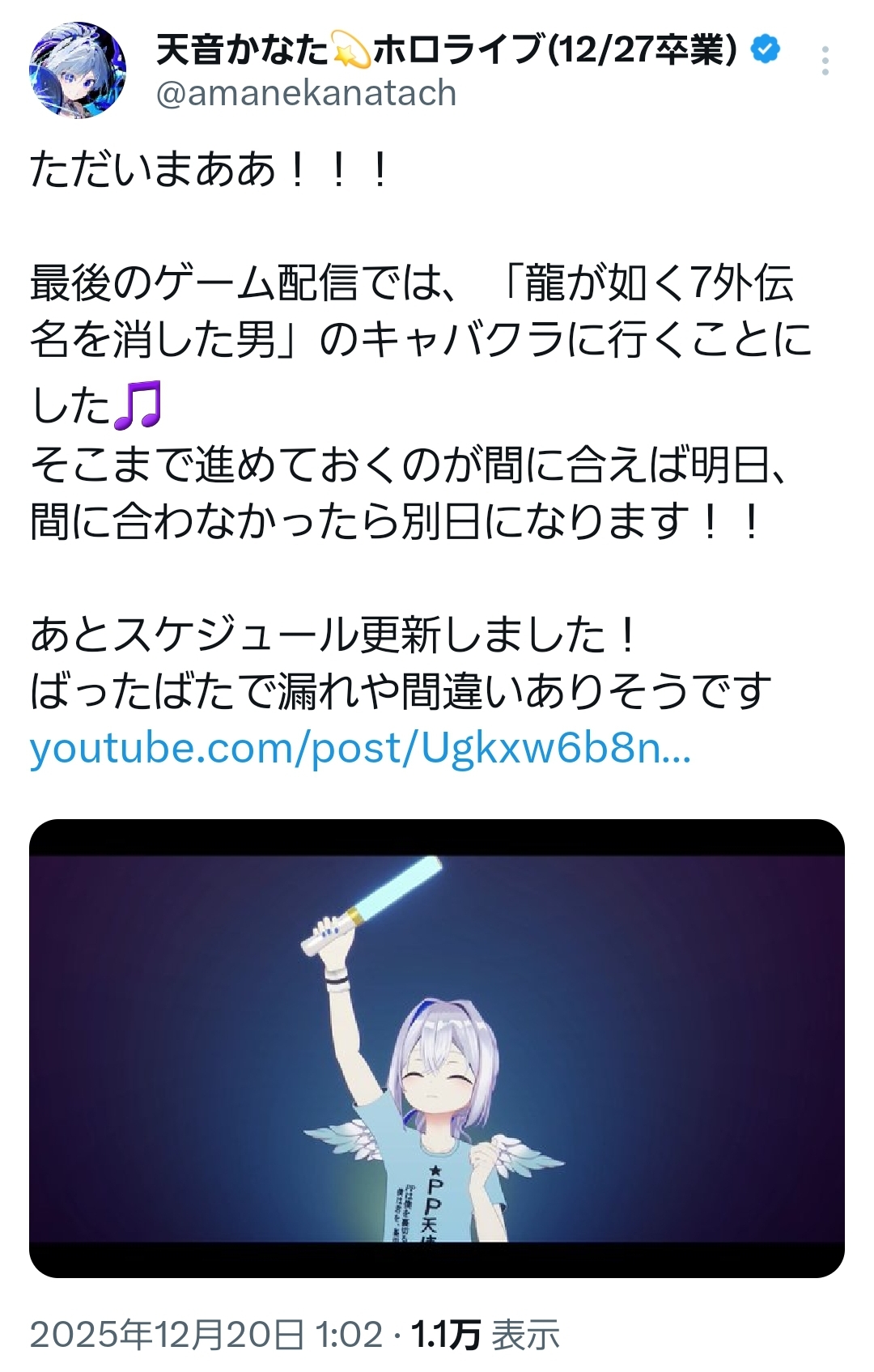The height and width of the screenshot is (1372, 874).
Task: Click the blue verified badge
Action: pyautogui.click(x=766, y=49)
